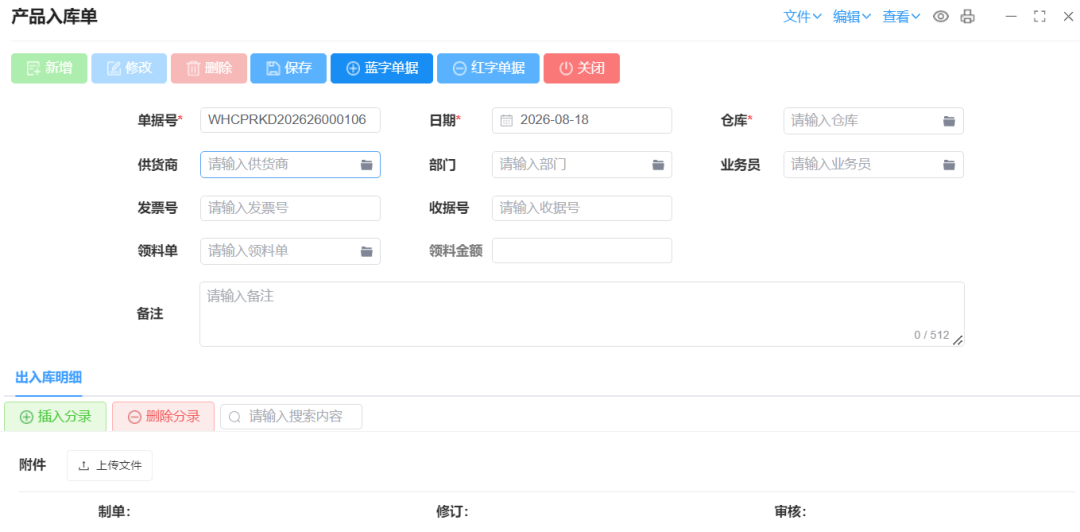Click the 日期 date field
The width and height of the screenshot is (1080, 532).
[x=582, y=120]
